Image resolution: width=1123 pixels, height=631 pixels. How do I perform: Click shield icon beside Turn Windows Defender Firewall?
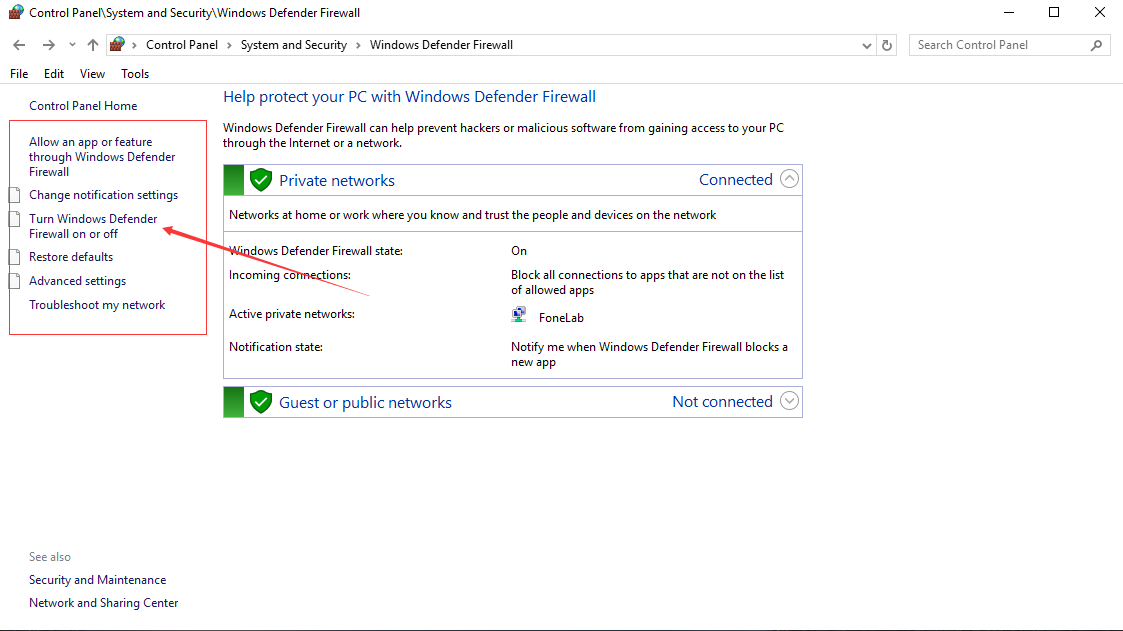click(14, 218)
